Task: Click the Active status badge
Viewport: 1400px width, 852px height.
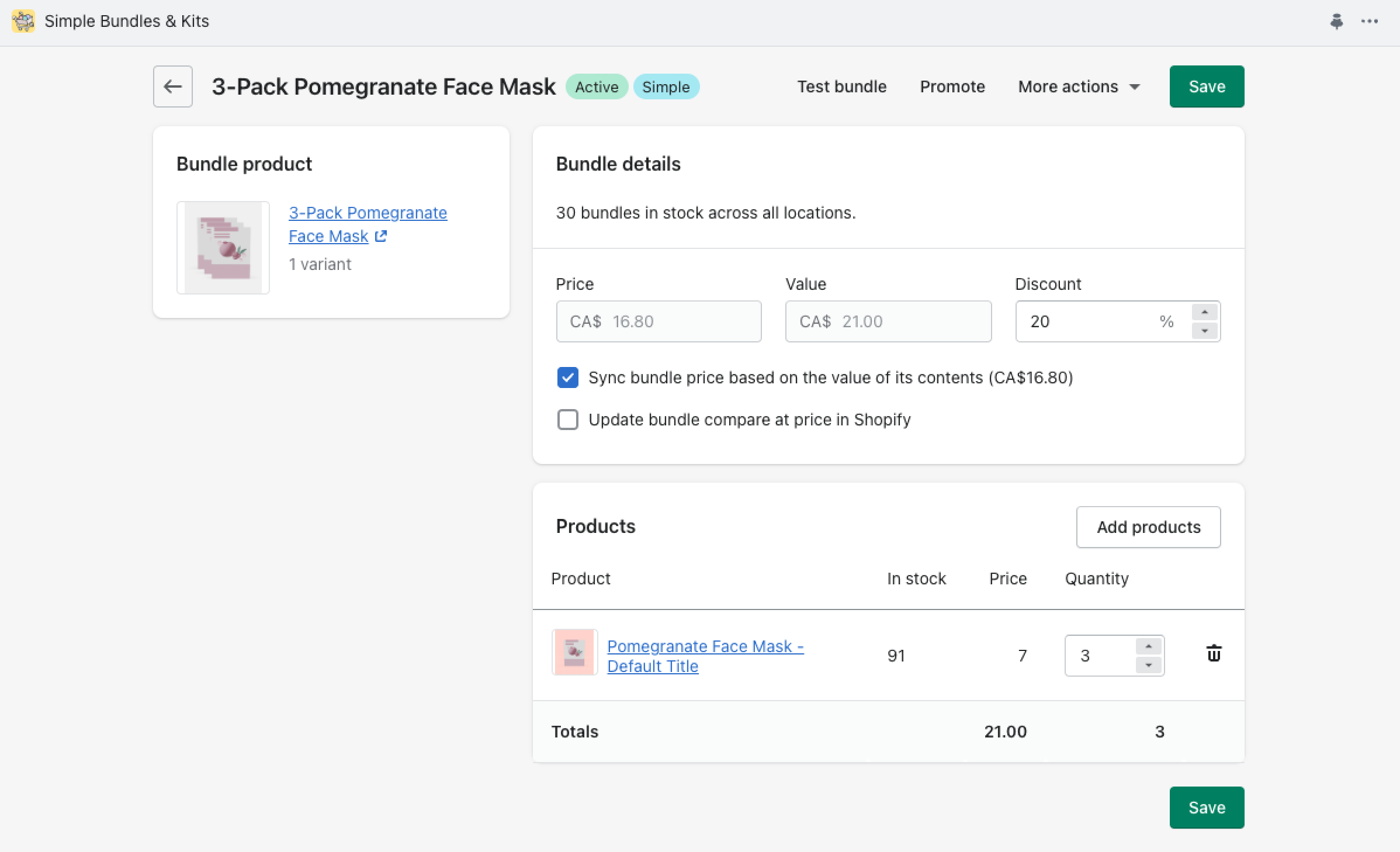Action: 597,86
